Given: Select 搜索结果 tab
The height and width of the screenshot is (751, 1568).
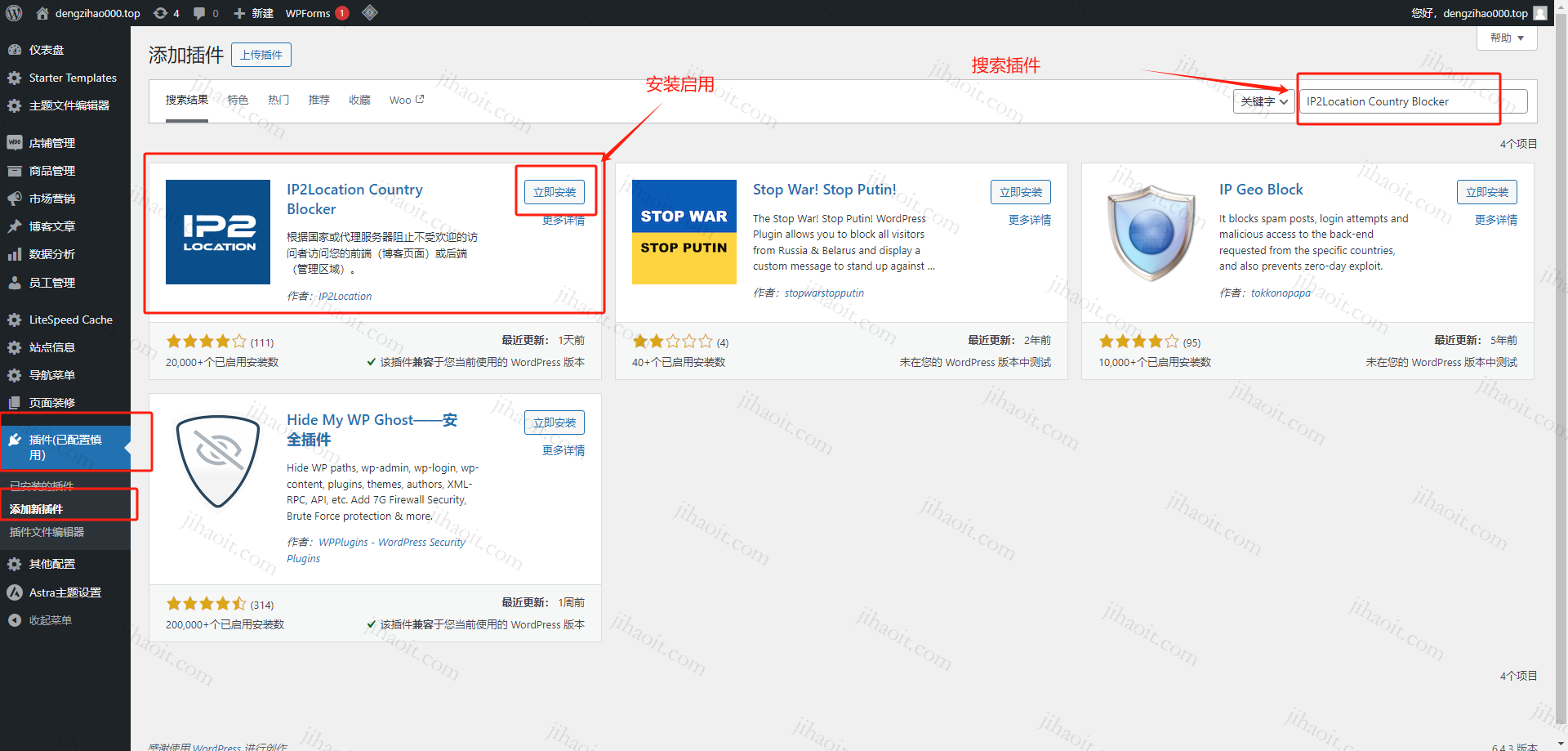Looking at the screenshot, I should pos(187,100).
